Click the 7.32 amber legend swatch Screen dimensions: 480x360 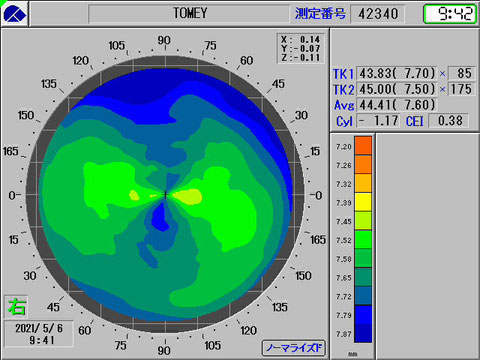tap(363, 183)
